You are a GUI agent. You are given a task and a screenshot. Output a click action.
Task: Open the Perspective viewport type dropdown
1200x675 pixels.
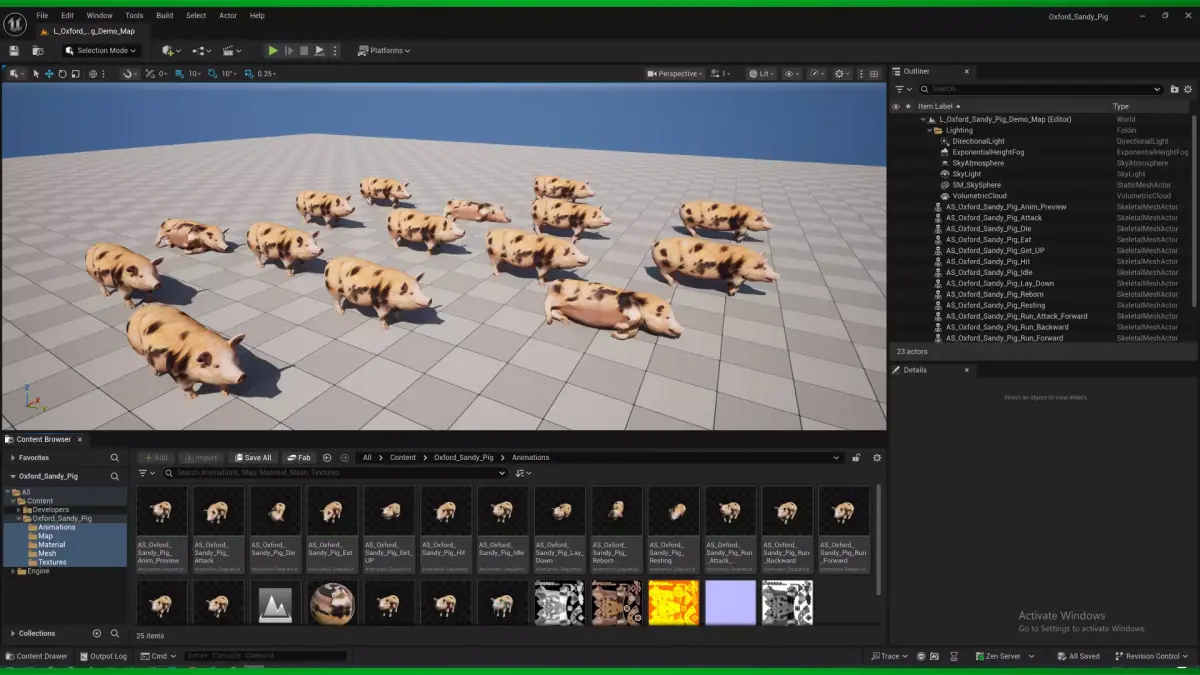pyautogui.click(x=675, y=74)
